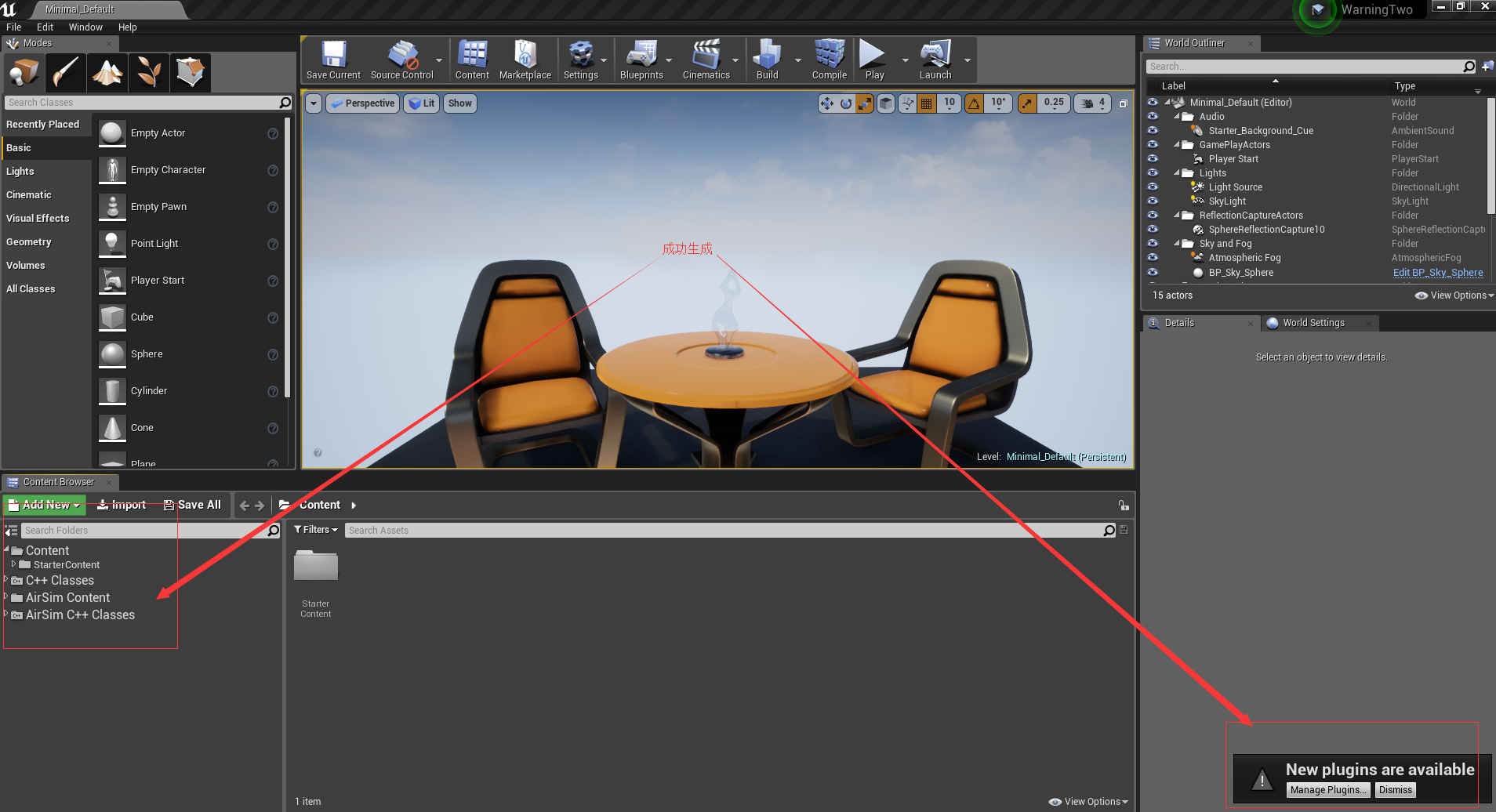Adjust the grid snap size value

[x=949, y=103]
